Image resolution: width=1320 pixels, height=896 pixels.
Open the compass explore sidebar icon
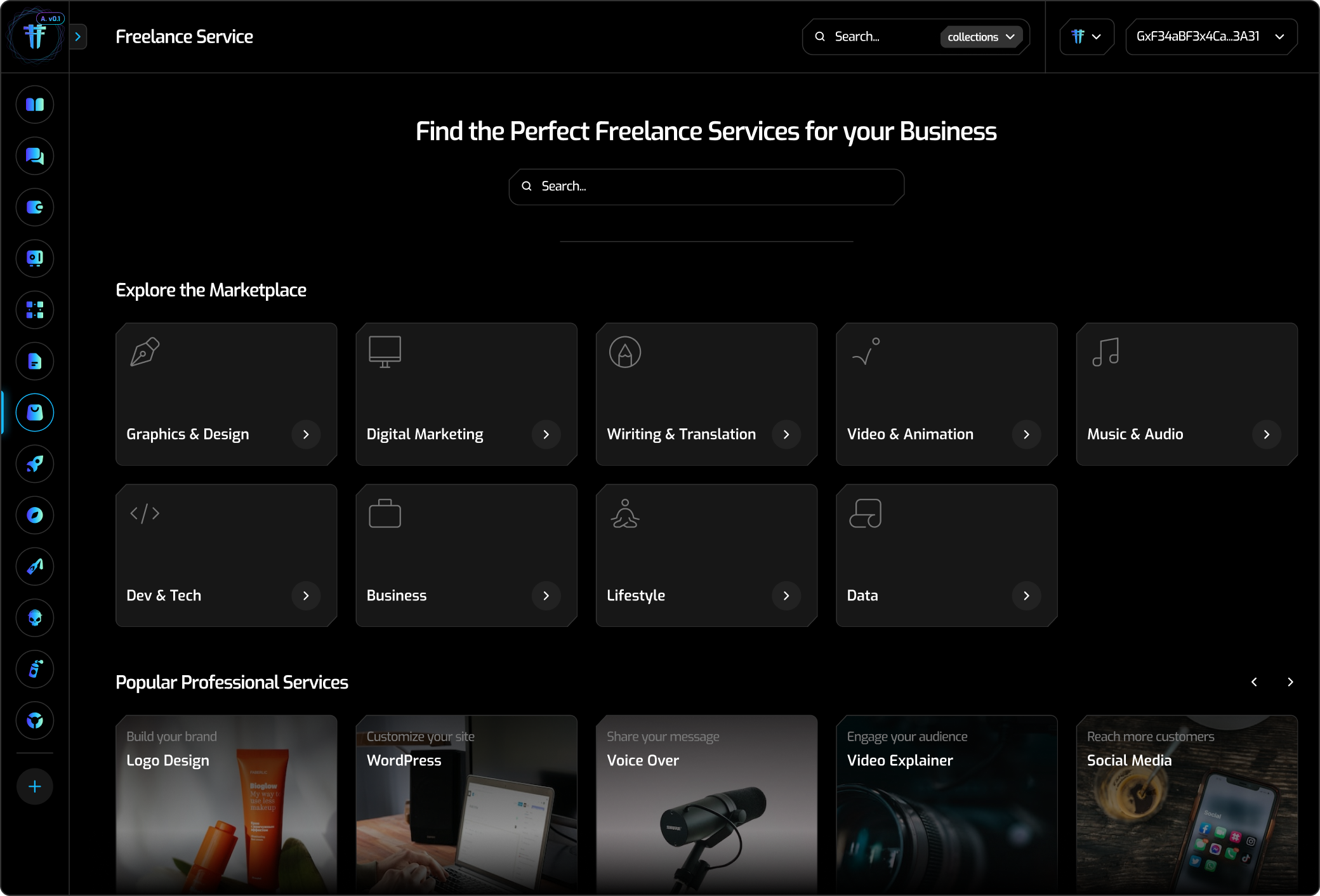tap(35, 515)
